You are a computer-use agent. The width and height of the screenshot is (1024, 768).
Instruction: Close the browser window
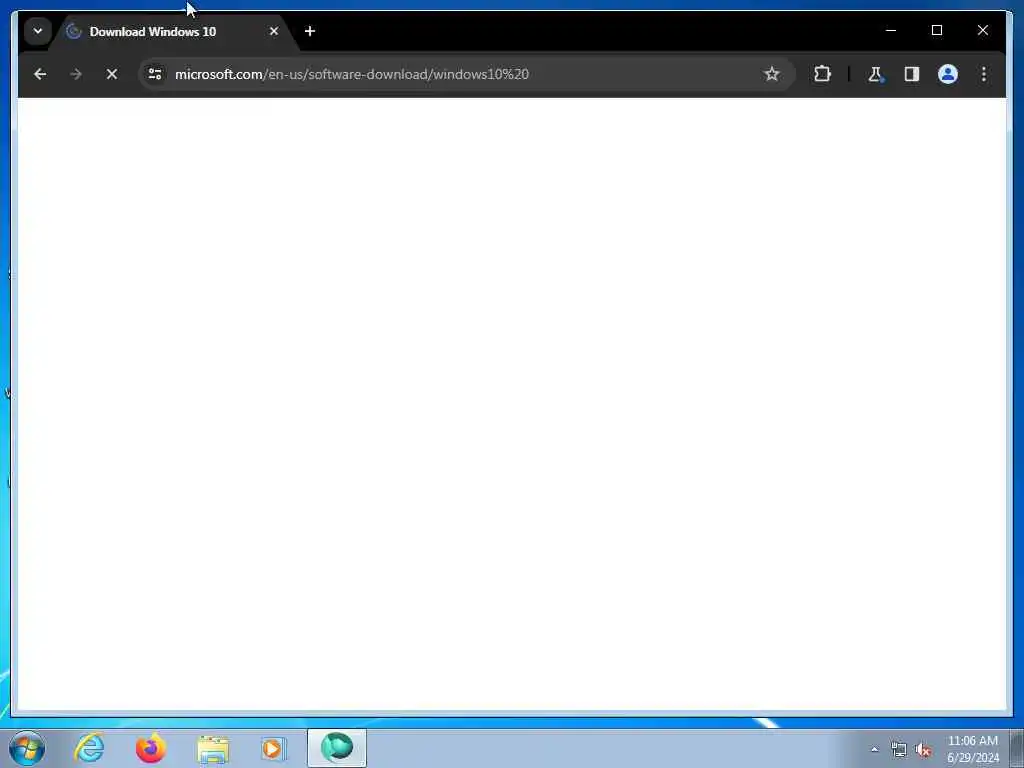click(983, 30)
